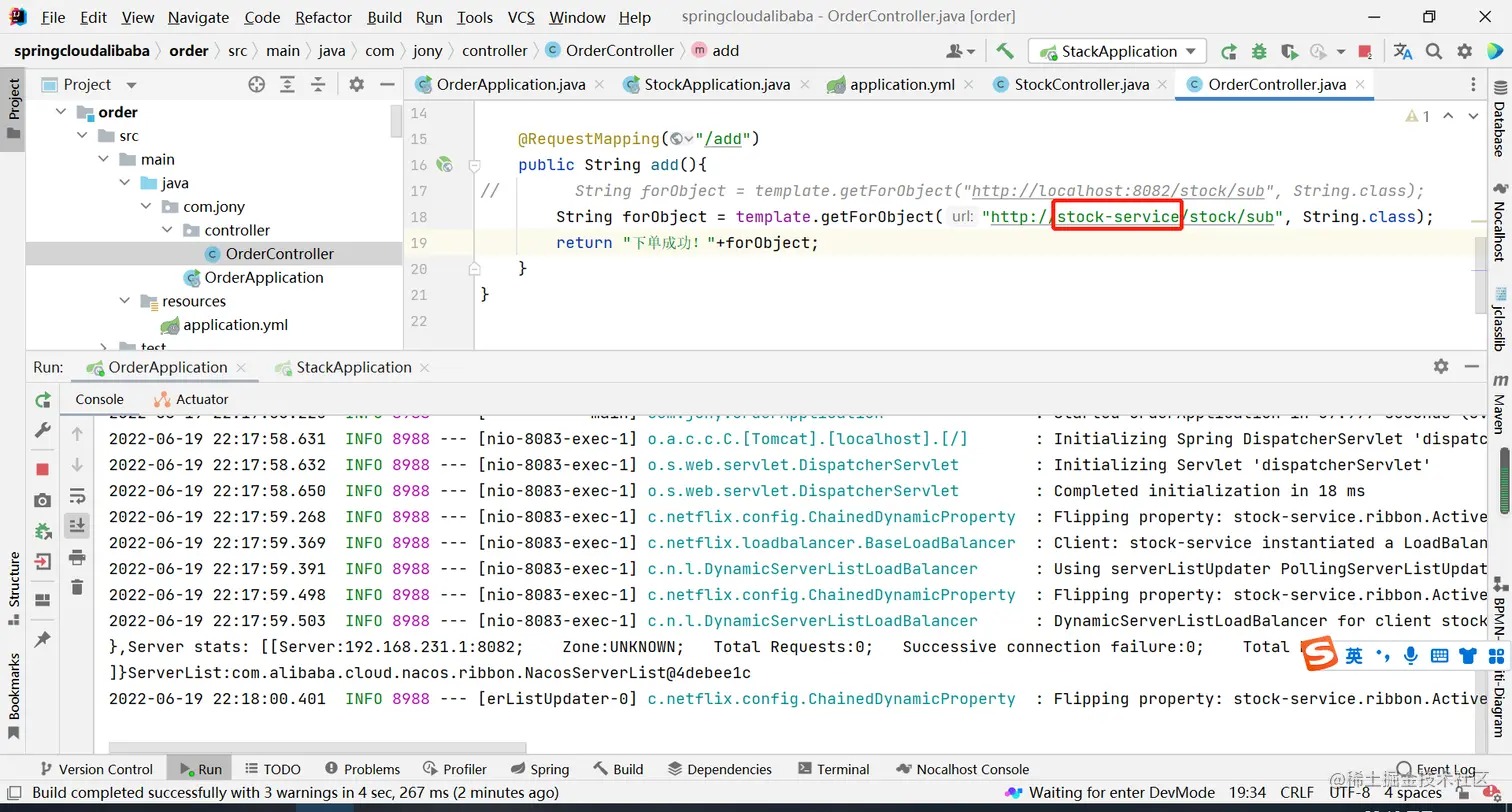
Task: Open the Nocalhost Console tool window
Action: tap(962, 769)
